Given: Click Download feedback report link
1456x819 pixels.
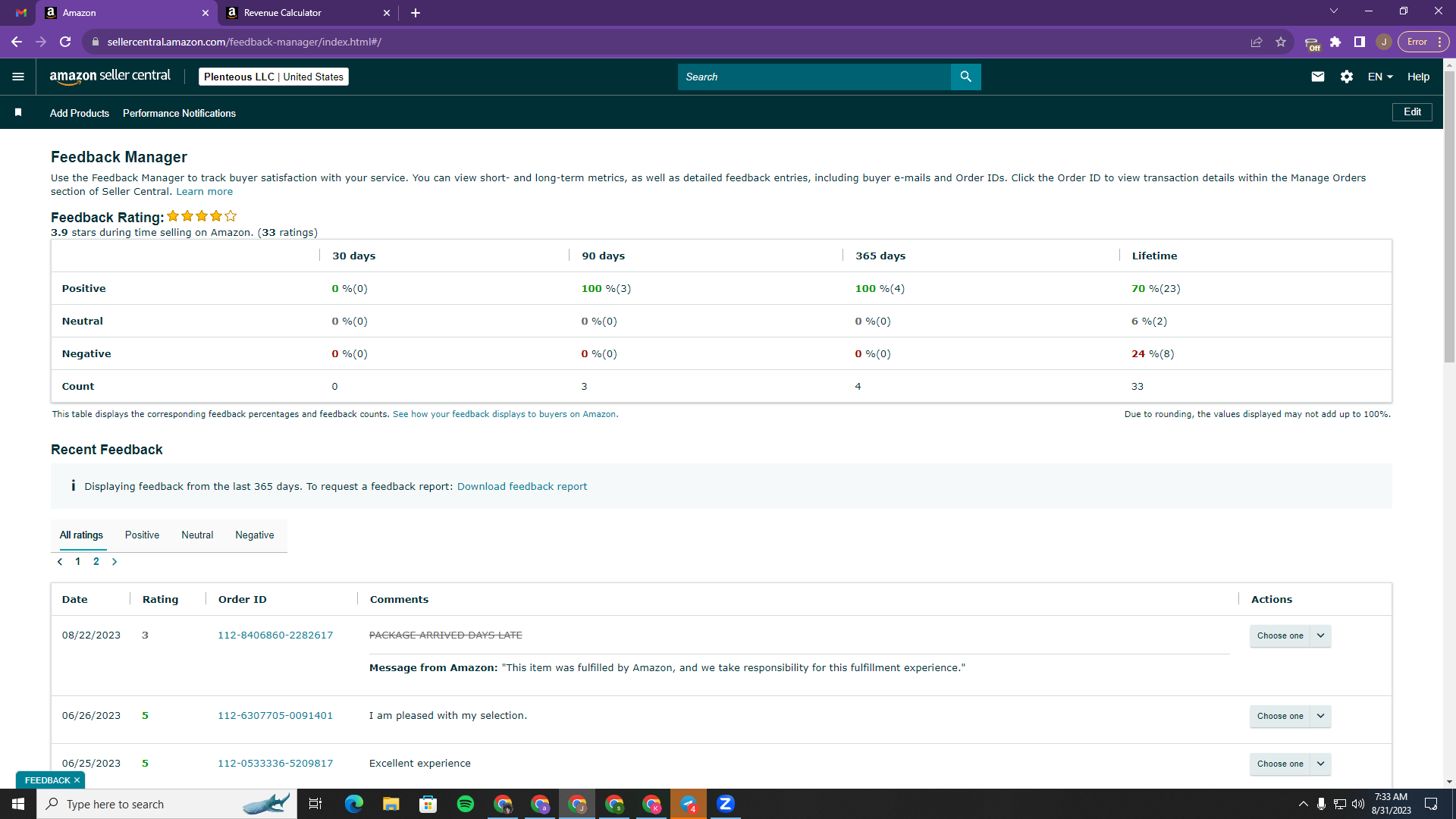Looking at the screenshot, I should tap(522, 486).
